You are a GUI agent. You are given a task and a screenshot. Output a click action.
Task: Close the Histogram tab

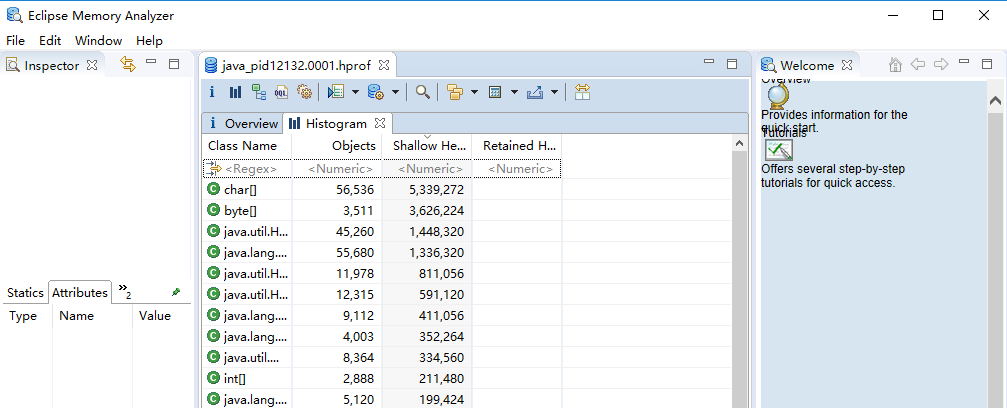(x=379, y=123)
